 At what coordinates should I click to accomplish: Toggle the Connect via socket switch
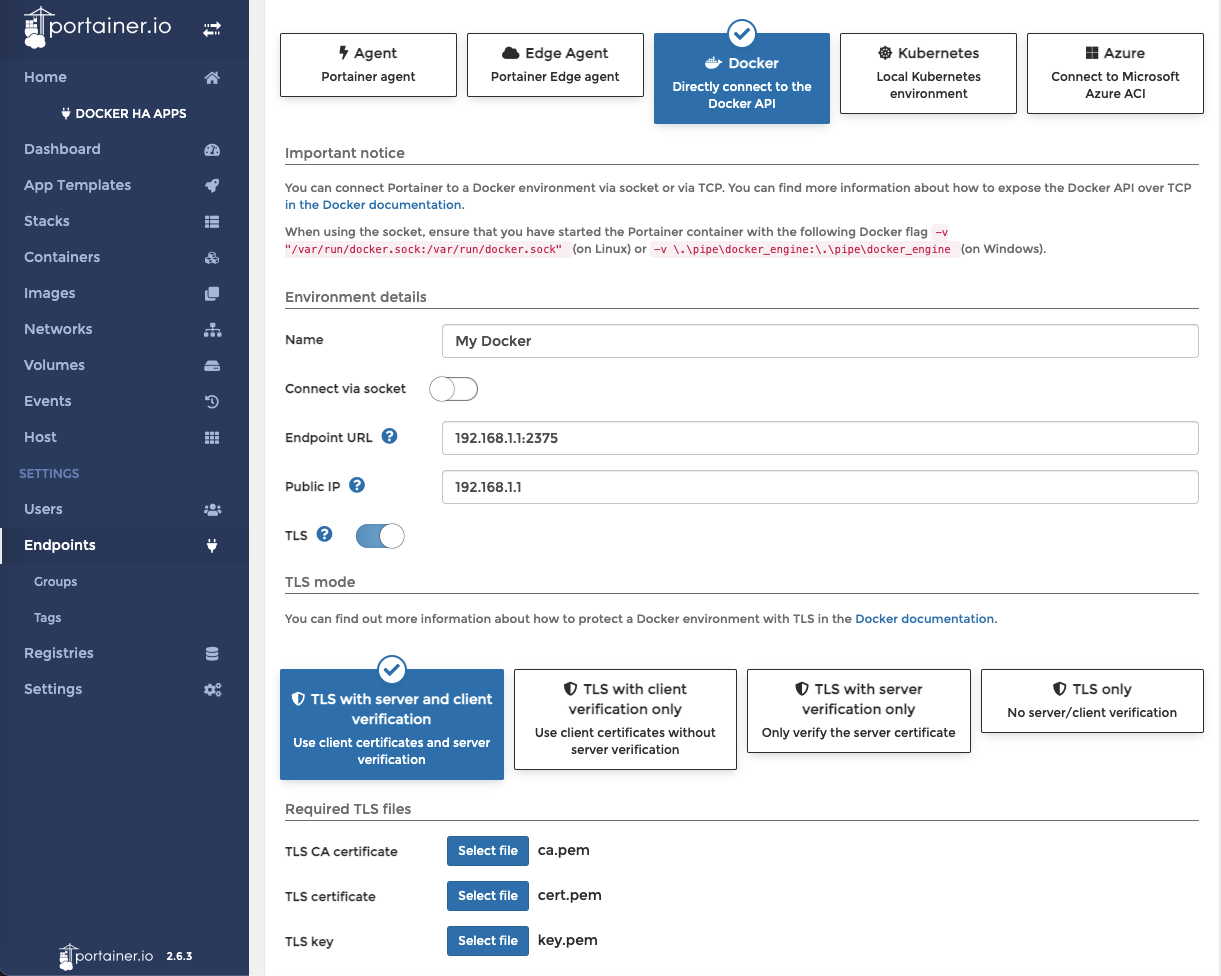tap(454, 389)
